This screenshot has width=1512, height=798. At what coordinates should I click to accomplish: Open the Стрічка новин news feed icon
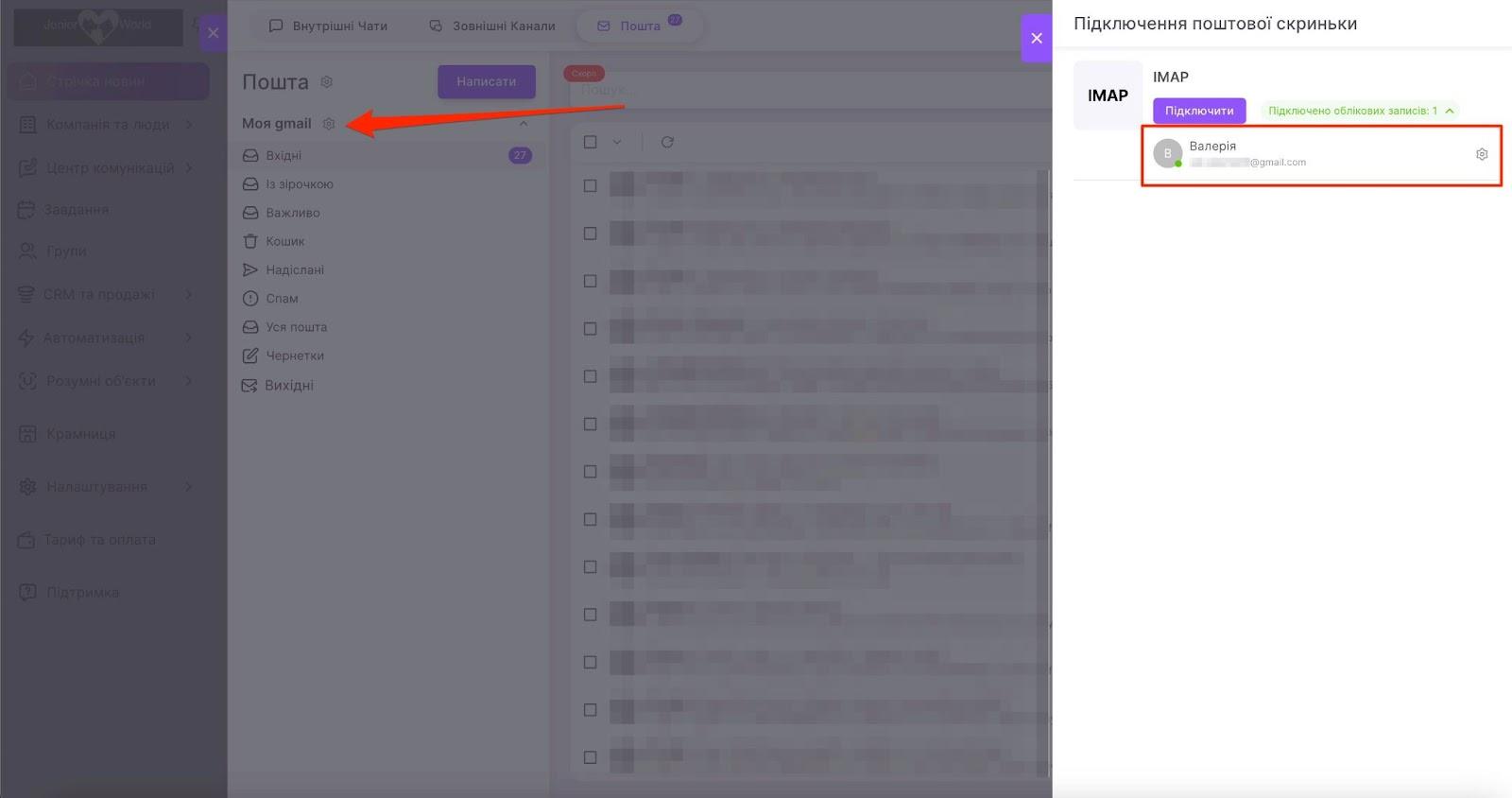pyautogui.click(x=28, y=81)
